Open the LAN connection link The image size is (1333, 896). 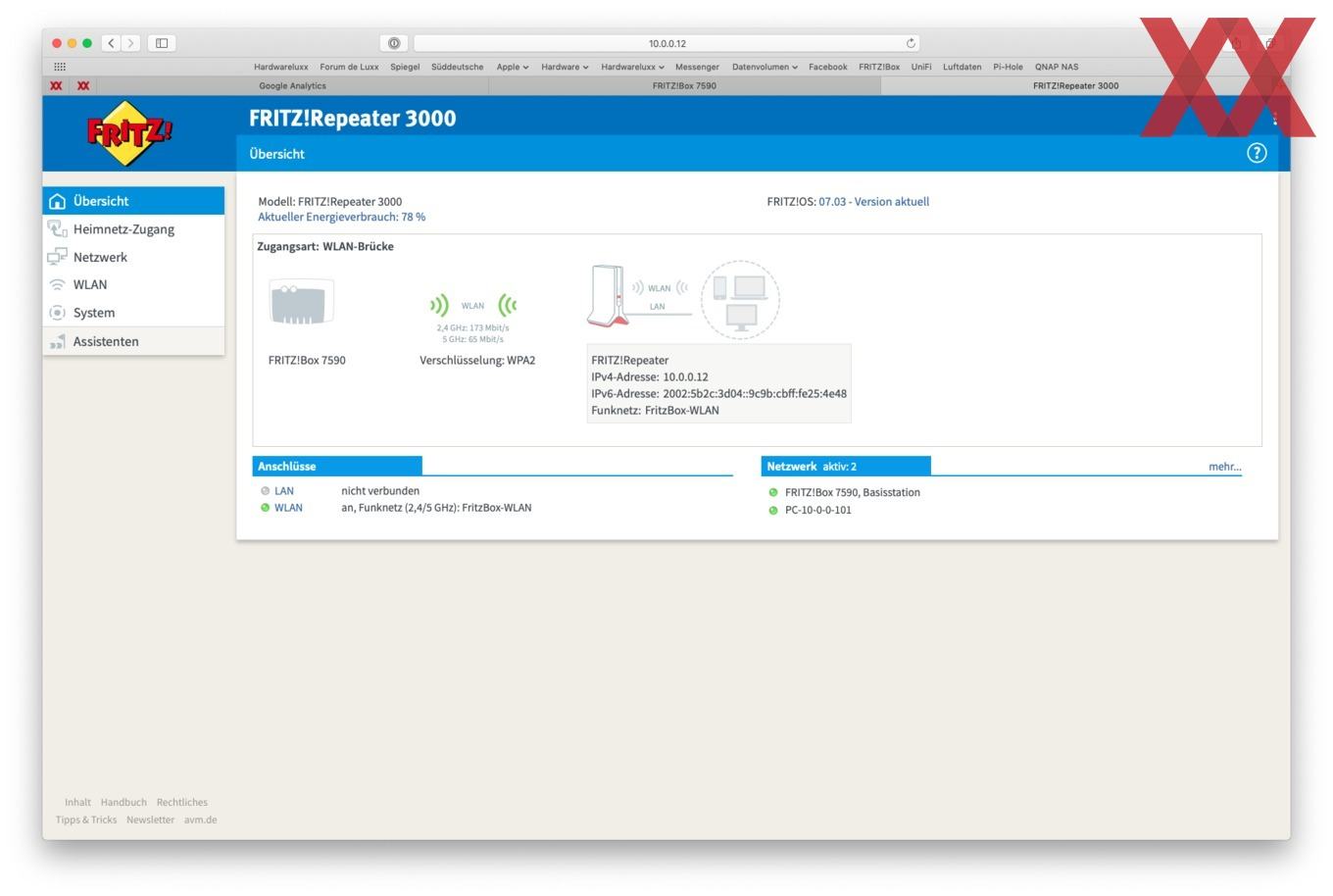283,491
